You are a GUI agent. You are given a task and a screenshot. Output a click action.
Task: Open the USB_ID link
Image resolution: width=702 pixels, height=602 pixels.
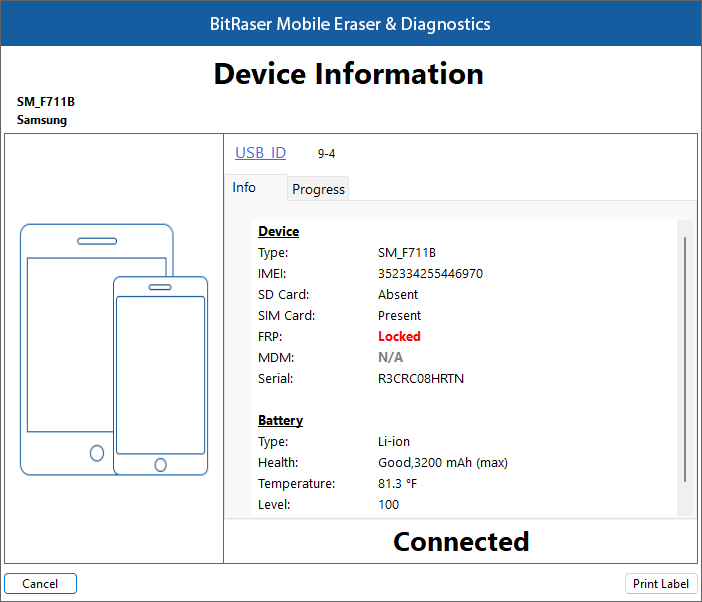click(261, 153)
